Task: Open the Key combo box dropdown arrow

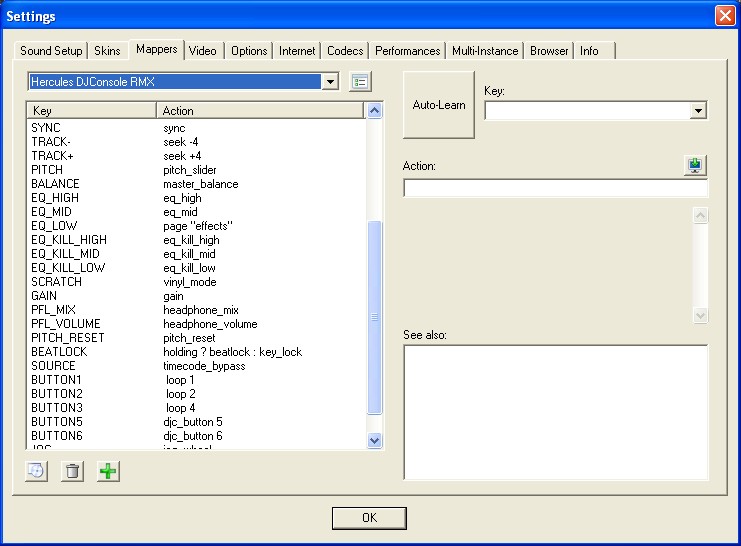Action: pyautogui.click(x=698, y=111)
